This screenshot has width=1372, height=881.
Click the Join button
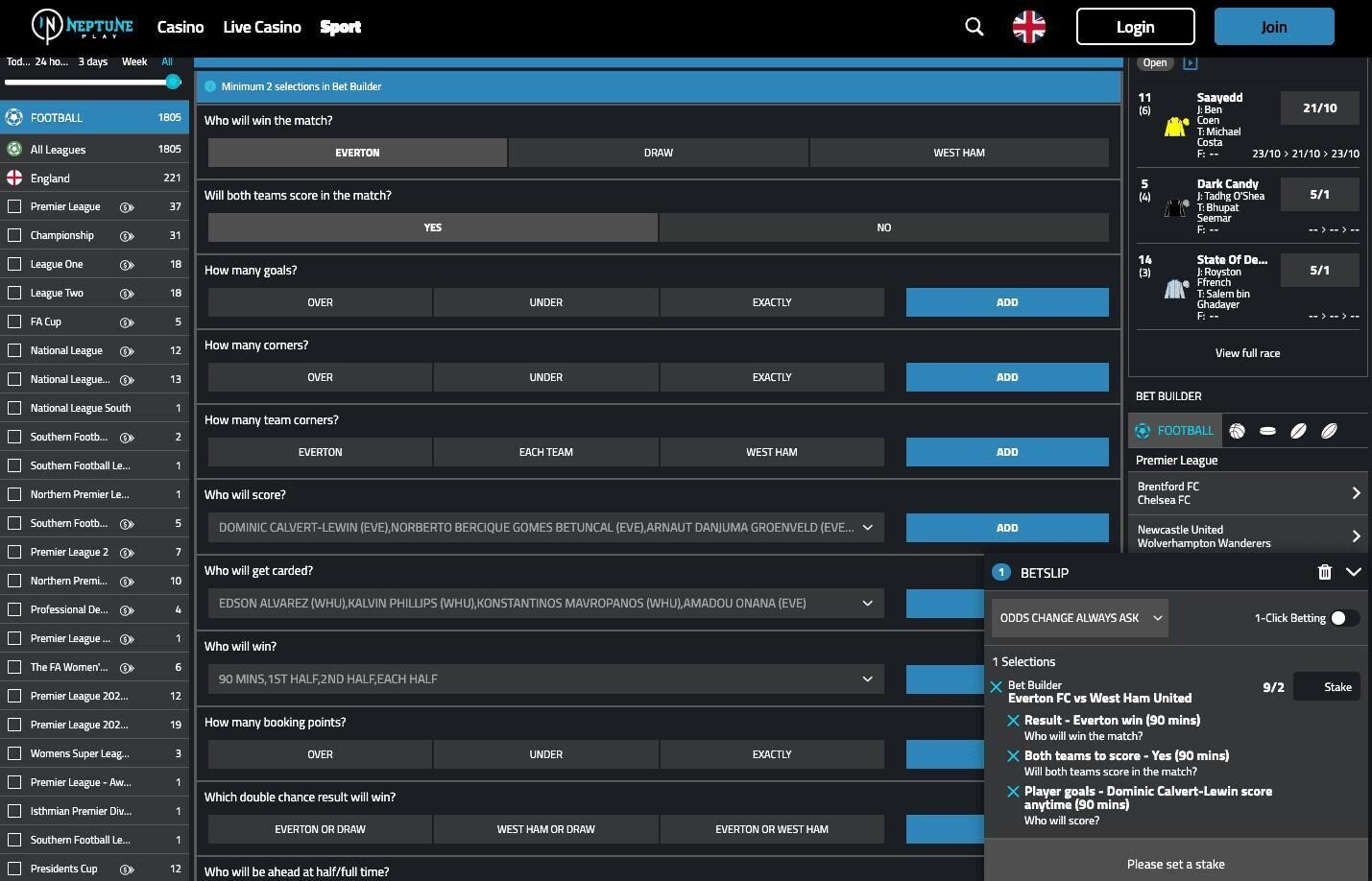pyautogui.click(x=1274, y=27)
